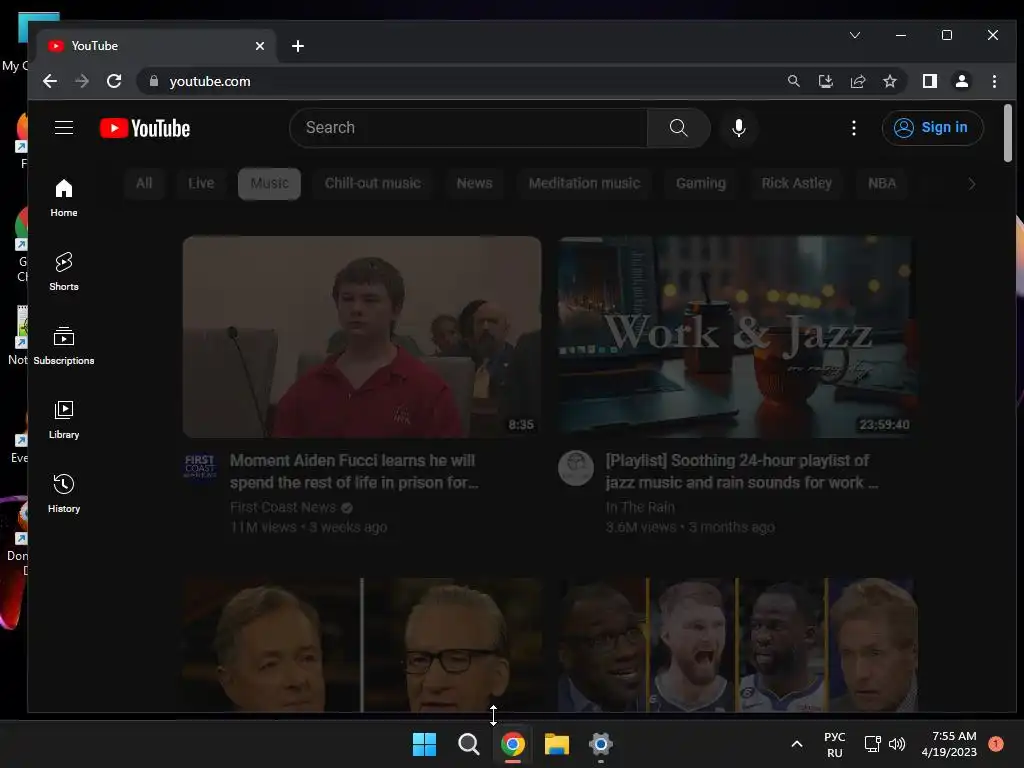Focus the YouTube Search field
This screenshot has width=1024, height=768.
click(x=468, y=127)
